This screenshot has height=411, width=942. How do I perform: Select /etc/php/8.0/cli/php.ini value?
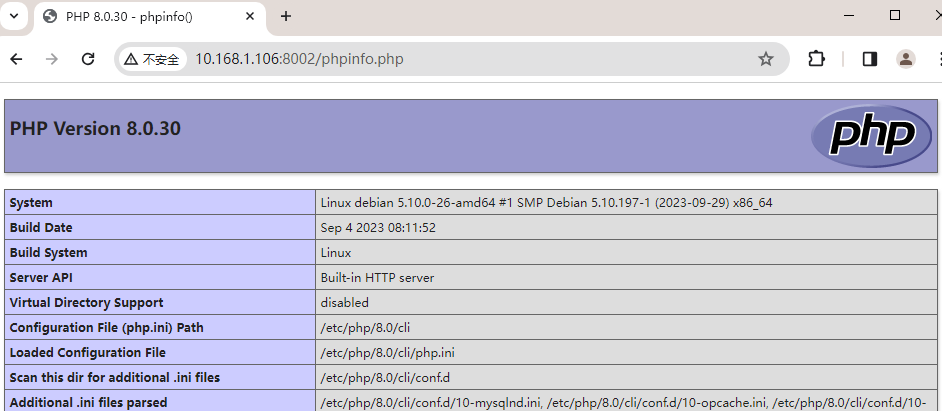(387, 353)
